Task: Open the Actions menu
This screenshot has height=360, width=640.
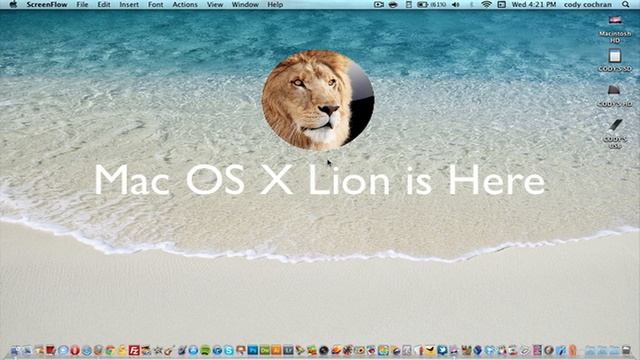Action: [x=185, y=4]
